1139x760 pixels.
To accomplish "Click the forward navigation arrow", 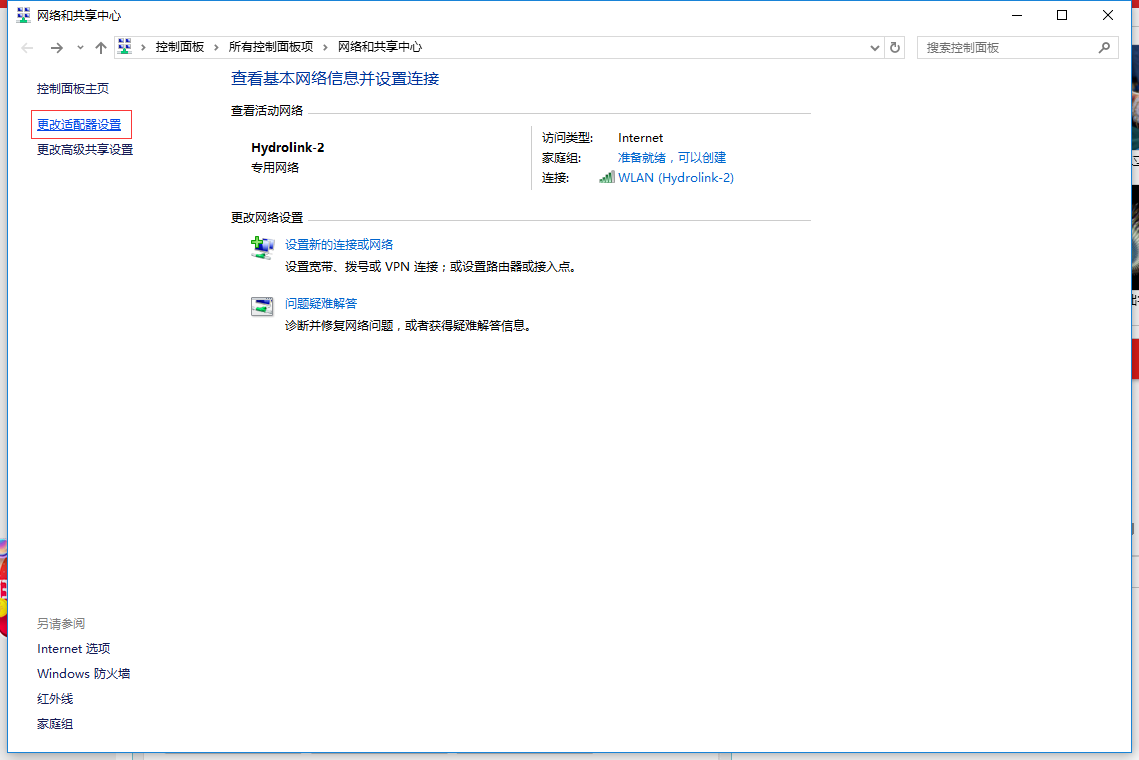I will pos(57,48).
